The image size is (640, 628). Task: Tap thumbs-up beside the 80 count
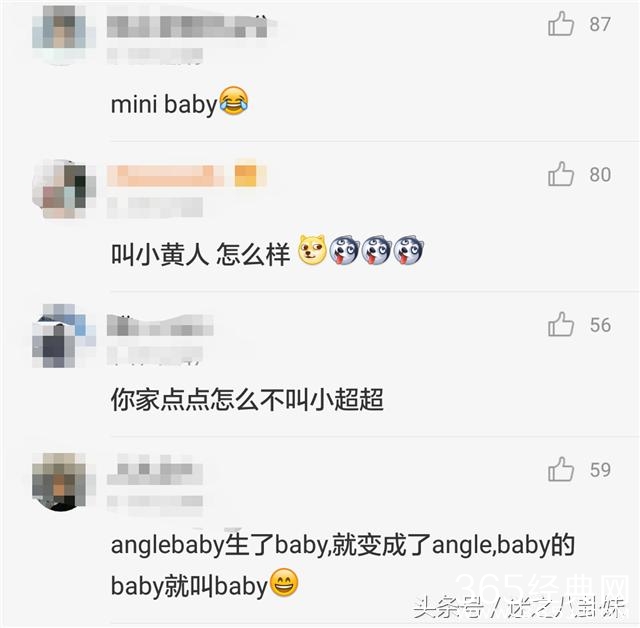click(561, 174)
